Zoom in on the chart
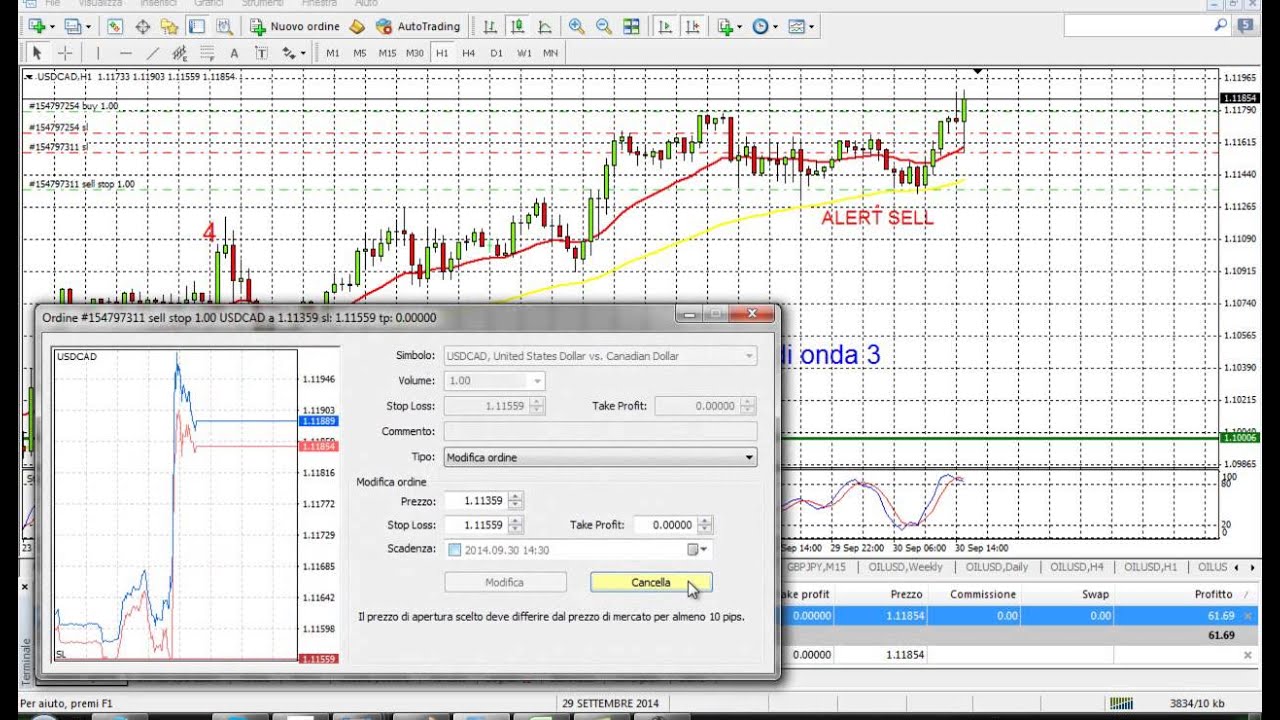This screenshot has height=720, width=1280. coord(577,26)
